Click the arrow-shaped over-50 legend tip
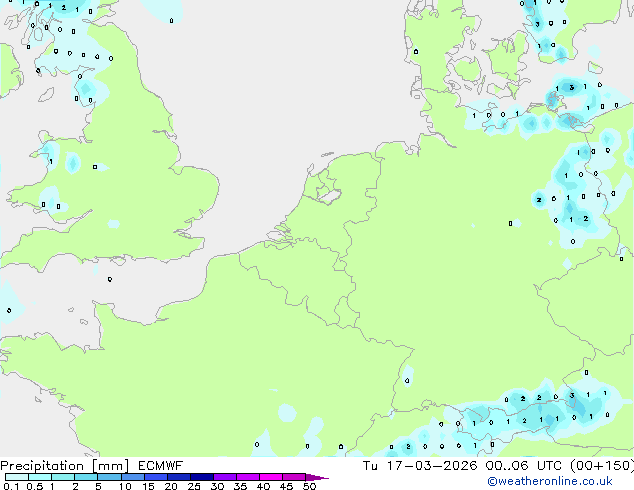 (317, 477)
